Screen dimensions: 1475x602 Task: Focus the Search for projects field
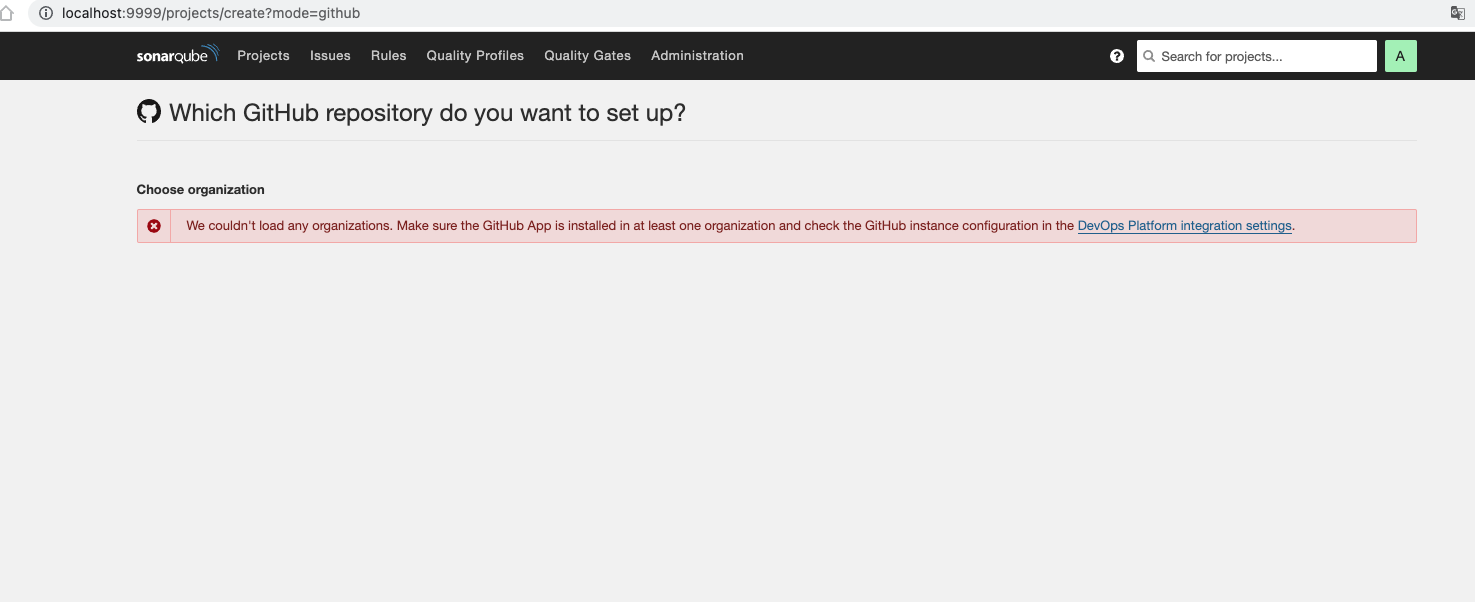tap(1257, 56)
